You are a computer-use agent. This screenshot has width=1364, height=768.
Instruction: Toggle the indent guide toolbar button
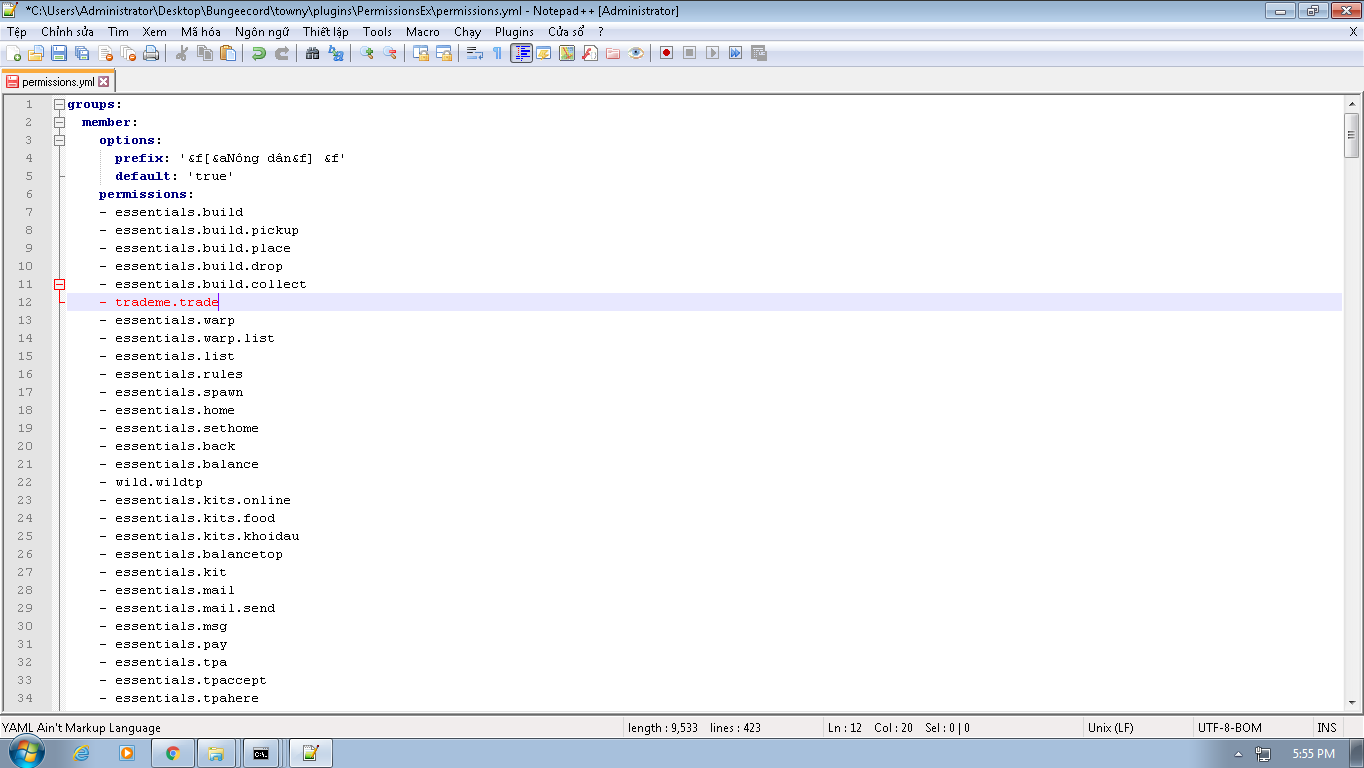[521, 53]
